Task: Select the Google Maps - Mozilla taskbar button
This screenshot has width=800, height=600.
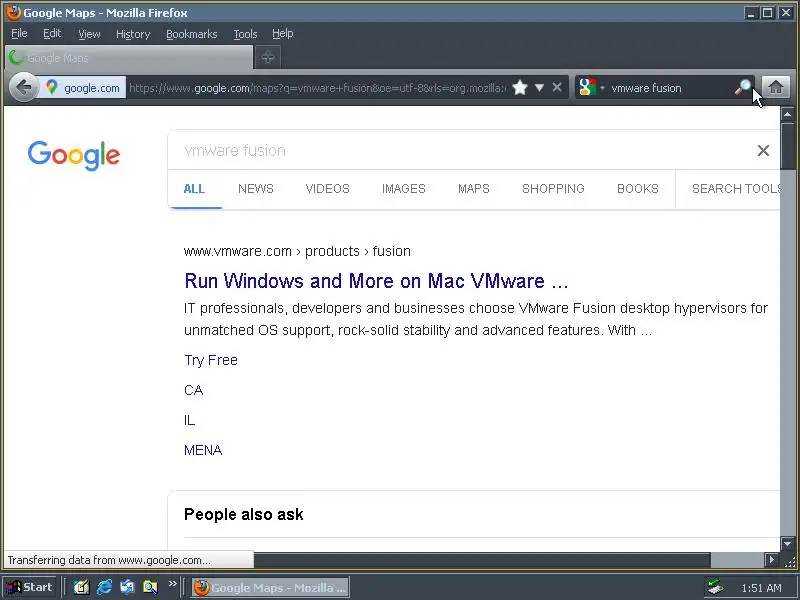Action: (x=270, y=587)
